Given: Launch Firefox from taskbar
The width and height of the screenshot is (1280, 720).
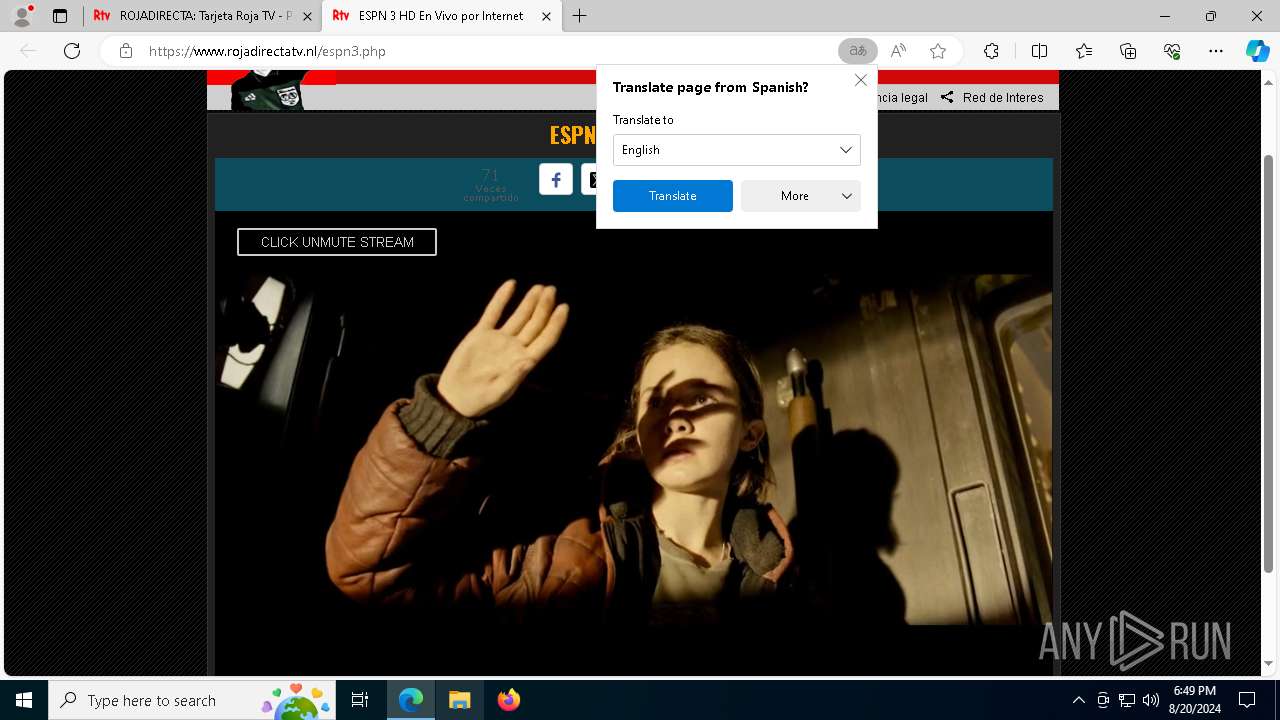Looking at the screenshot, I should pos(508,700).
